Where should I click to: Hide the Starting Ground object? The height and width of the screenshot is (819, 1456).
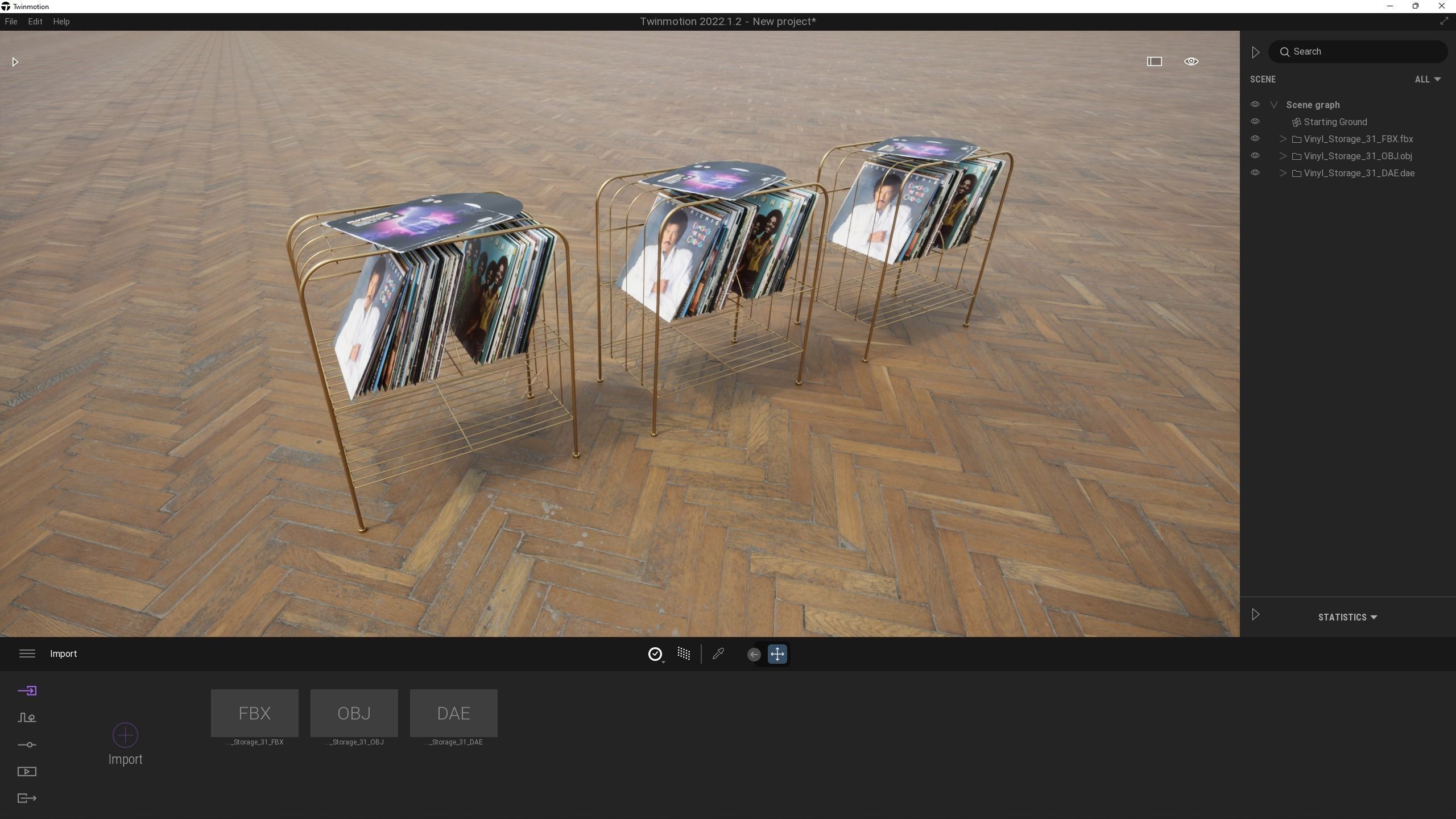pyautogui.click(x=1255, y=122)
